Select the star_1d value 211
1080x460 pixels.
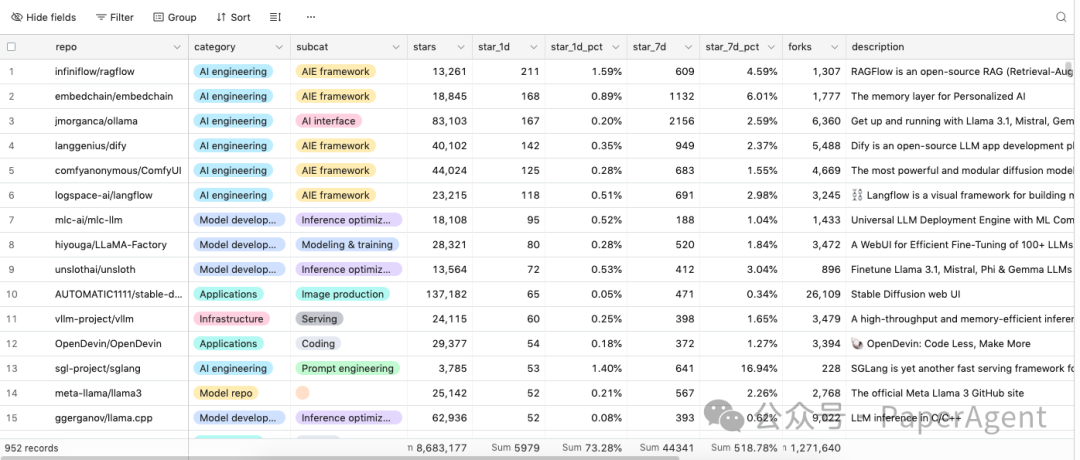click(530, 72)
